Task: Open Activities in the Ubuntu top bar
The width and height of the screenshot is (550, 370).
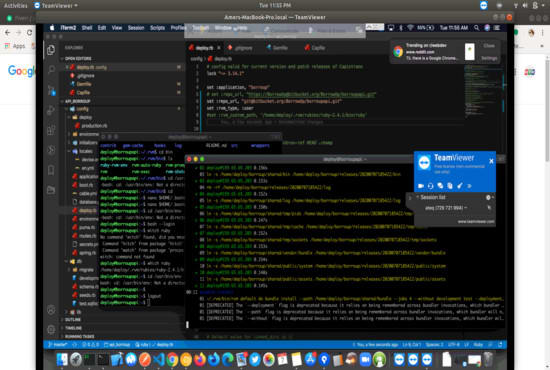Action: pos(15,6)
